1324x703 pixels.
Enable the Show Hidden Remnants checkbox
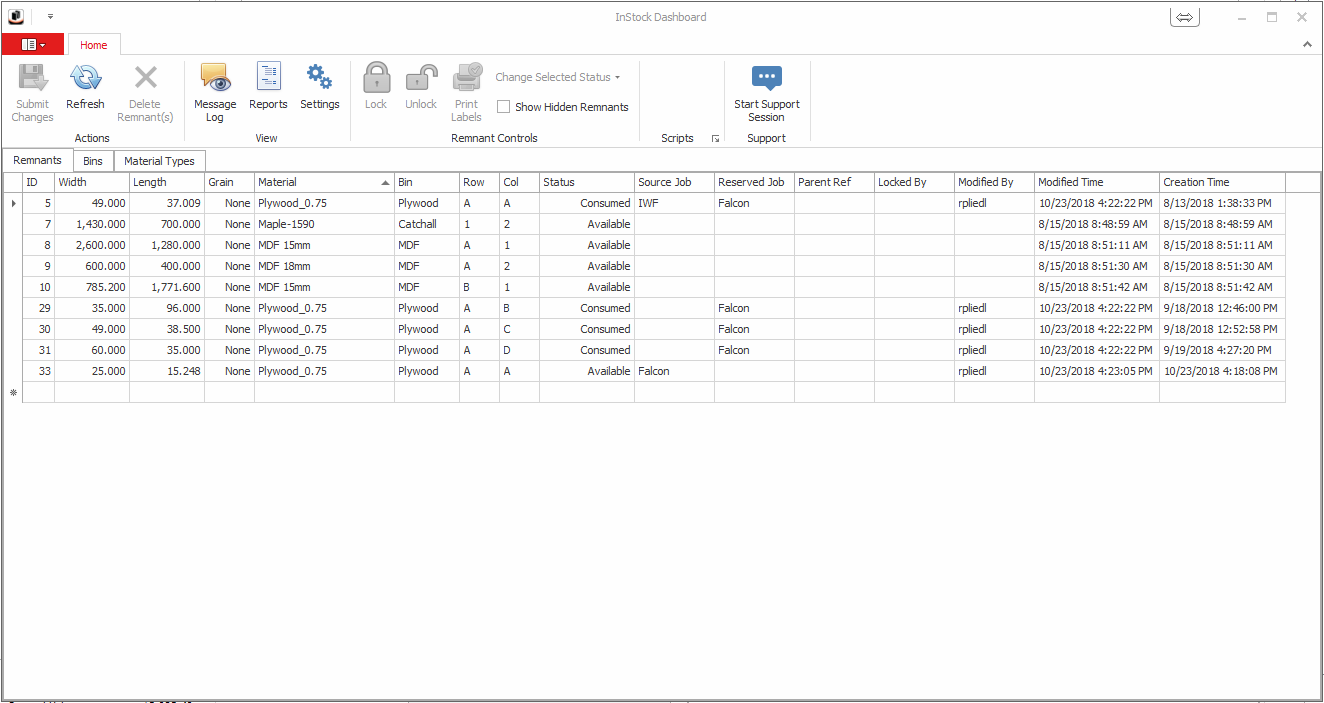(504, 107)
